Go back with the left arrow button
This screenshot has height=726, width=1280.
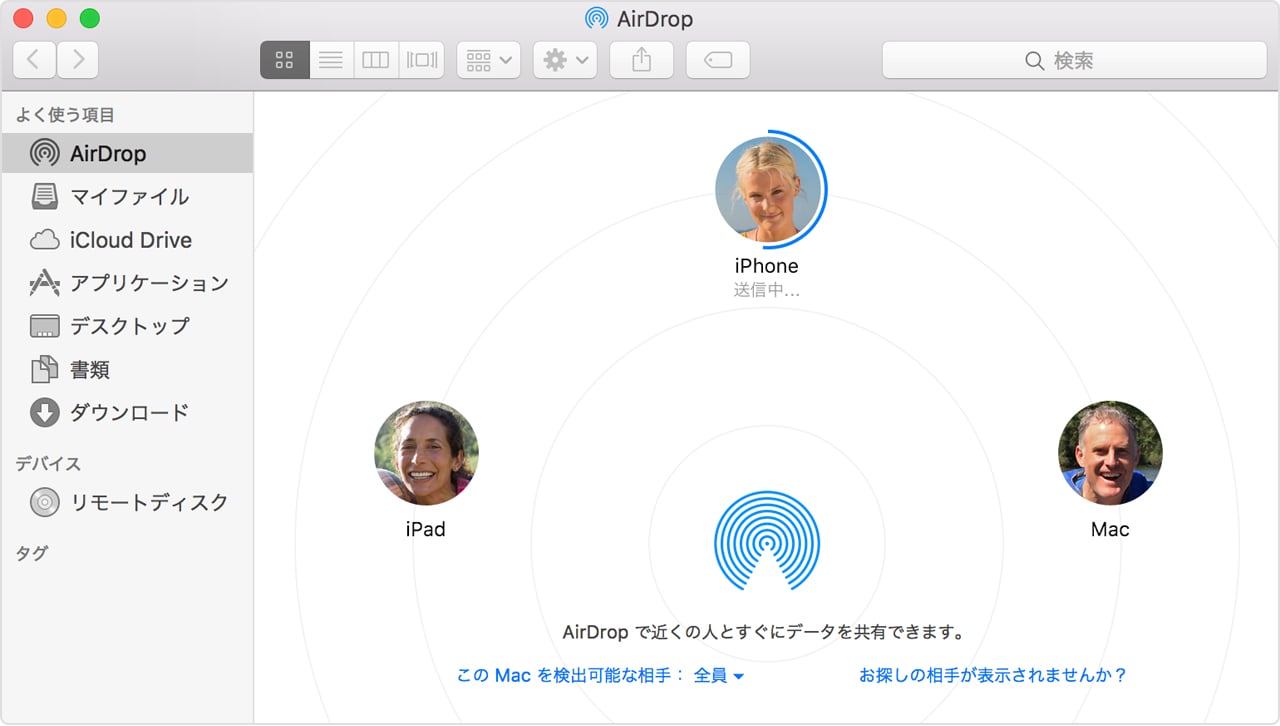tap(34, 60)
